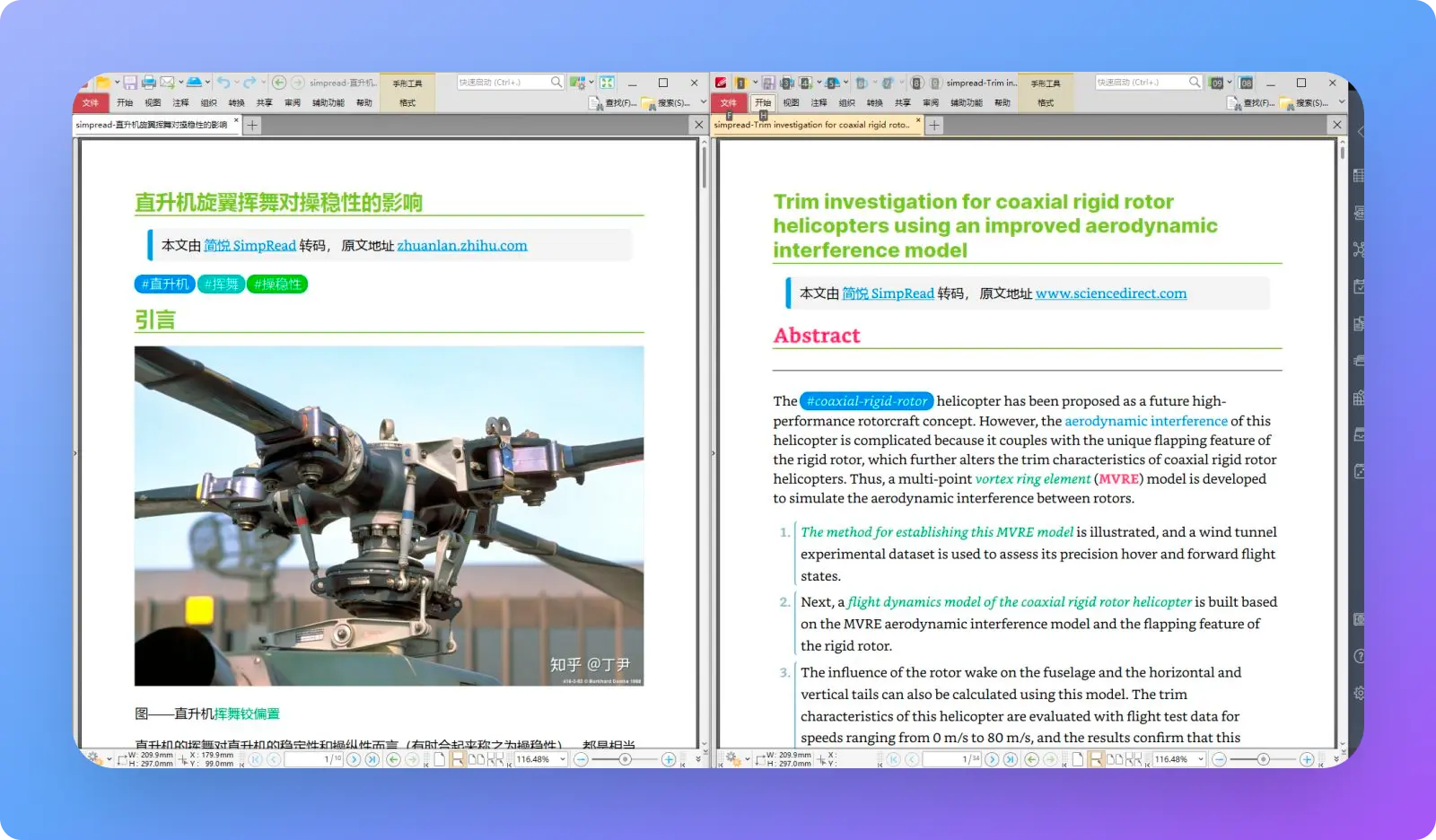
Task: Select 格式 tab in left window
Action: click(407, 103)
